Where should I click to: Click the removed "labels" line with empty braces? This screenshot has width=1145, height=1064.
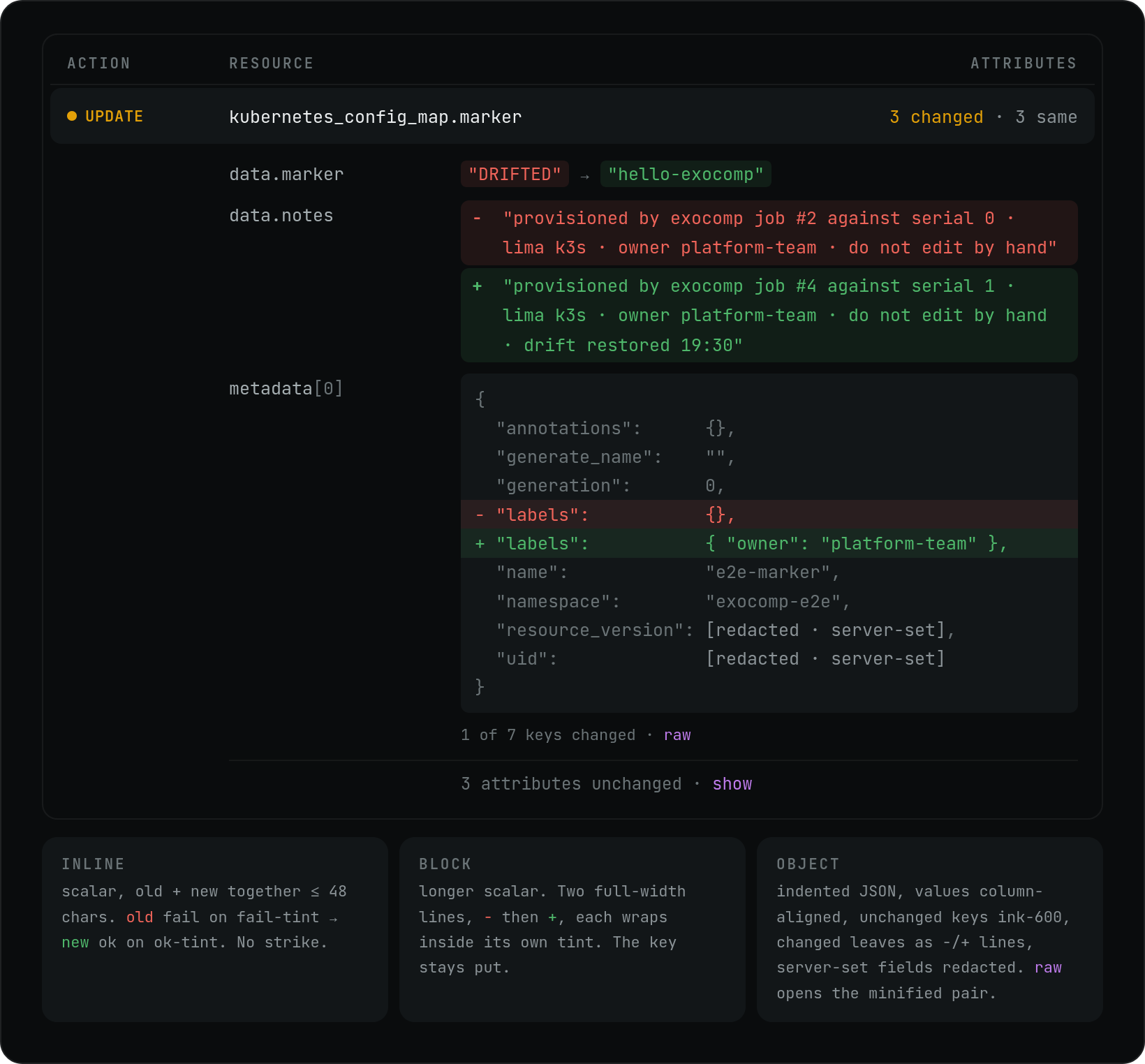pyautogui.click(x=769, y=515)
